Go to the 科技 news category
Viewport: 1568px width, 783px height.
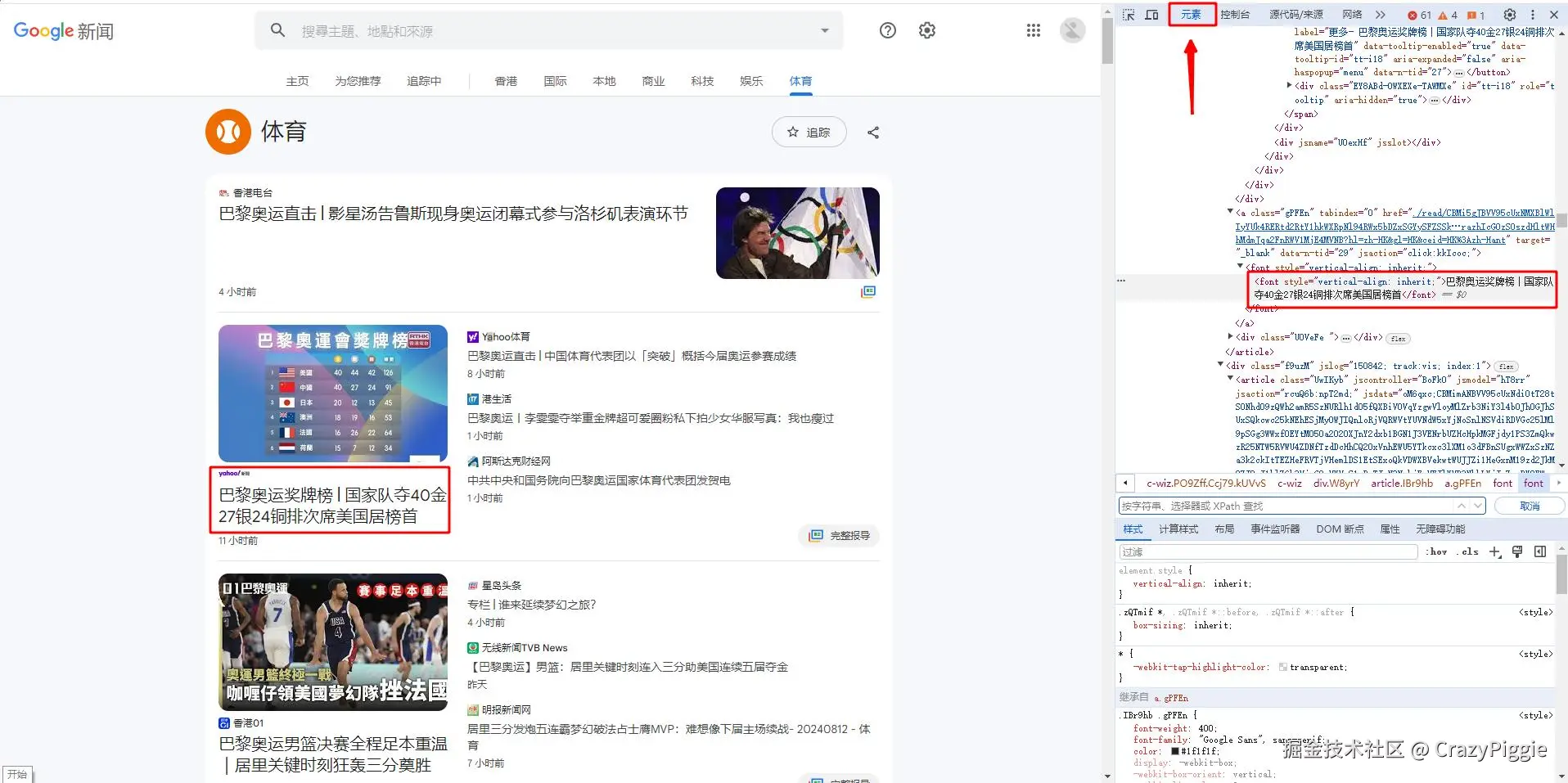click(x=702, y=81)
